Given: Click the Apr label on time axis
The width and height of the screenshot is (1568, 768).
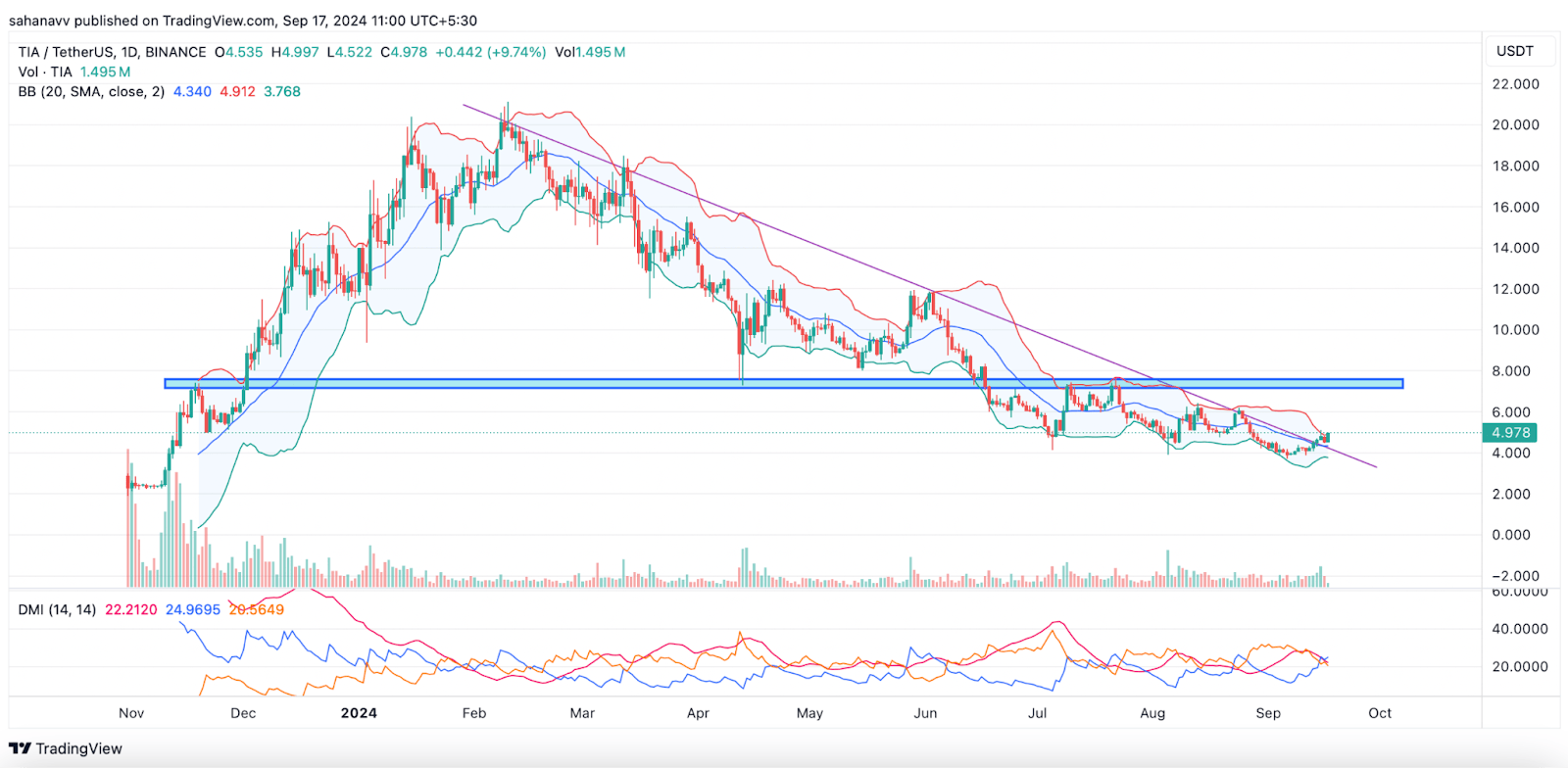Looking at the screenshot, I should click(x=698, y=713).
